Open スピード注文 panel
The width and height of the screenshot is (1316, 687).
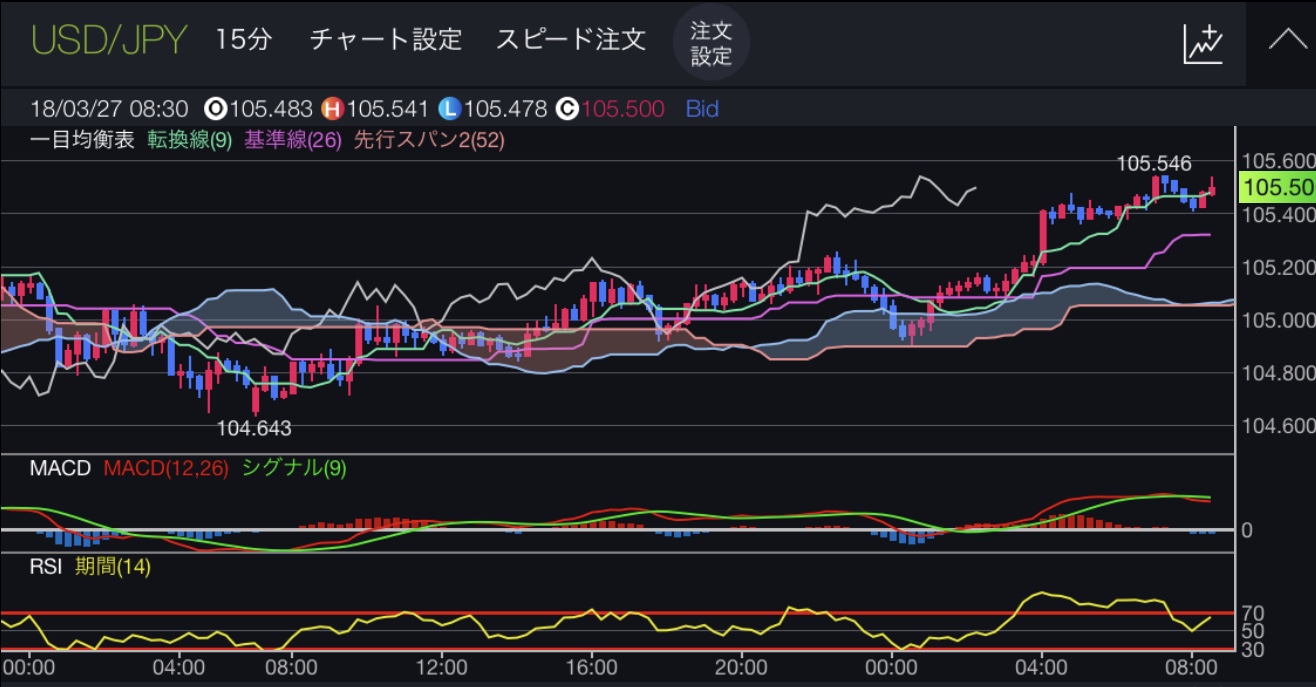point(570,40)
